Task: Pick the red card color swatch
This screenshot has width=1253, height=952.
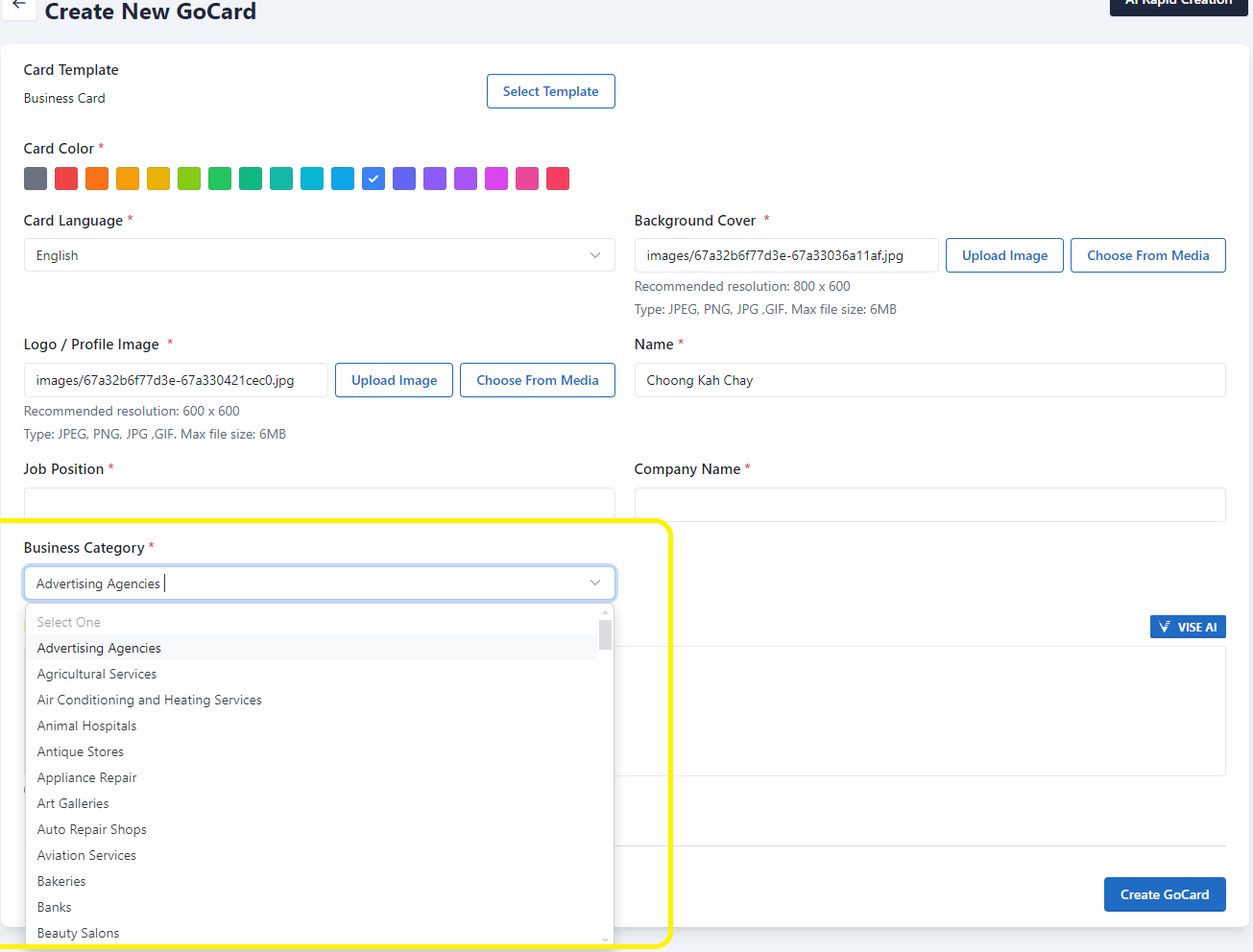Action: [x=66, y=178]
